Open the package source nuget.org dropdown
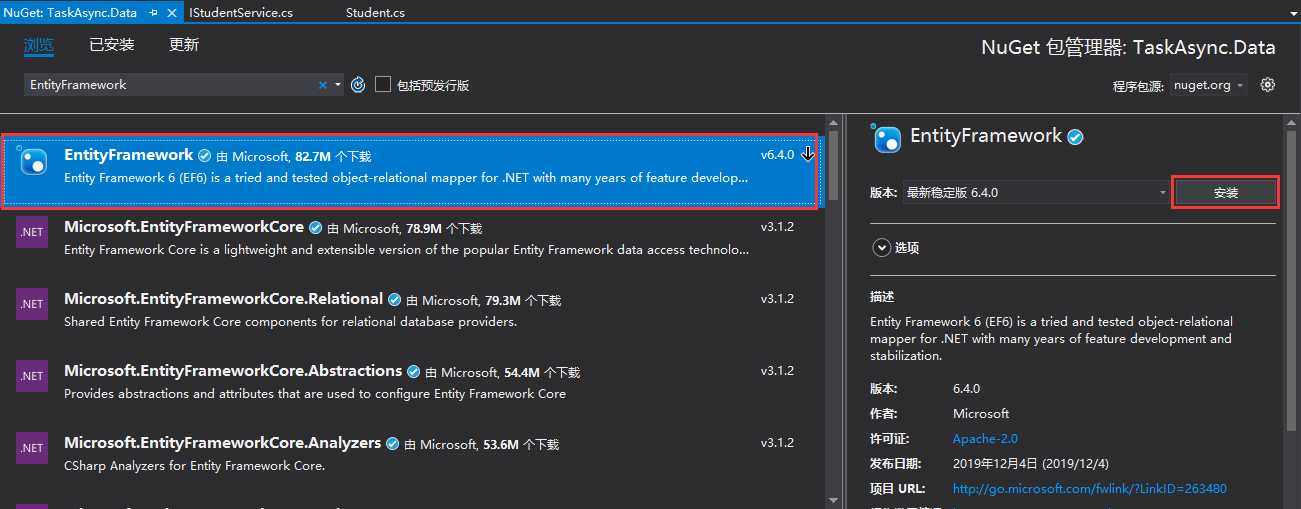This screenshot has height=509, width=1301. coord(1209,85)
